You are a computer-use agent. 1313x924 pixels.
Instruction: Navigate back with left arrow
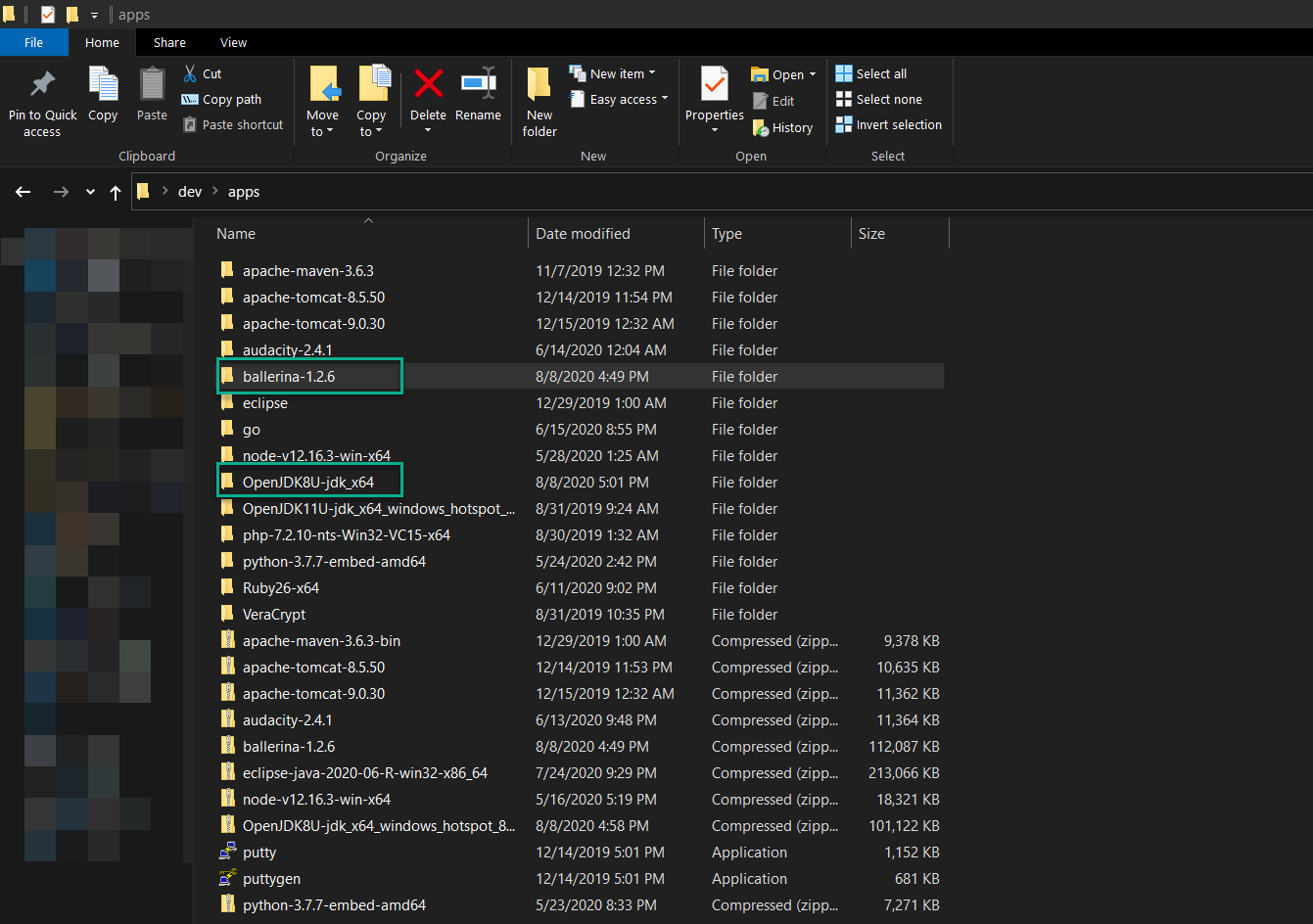[23, 192]
